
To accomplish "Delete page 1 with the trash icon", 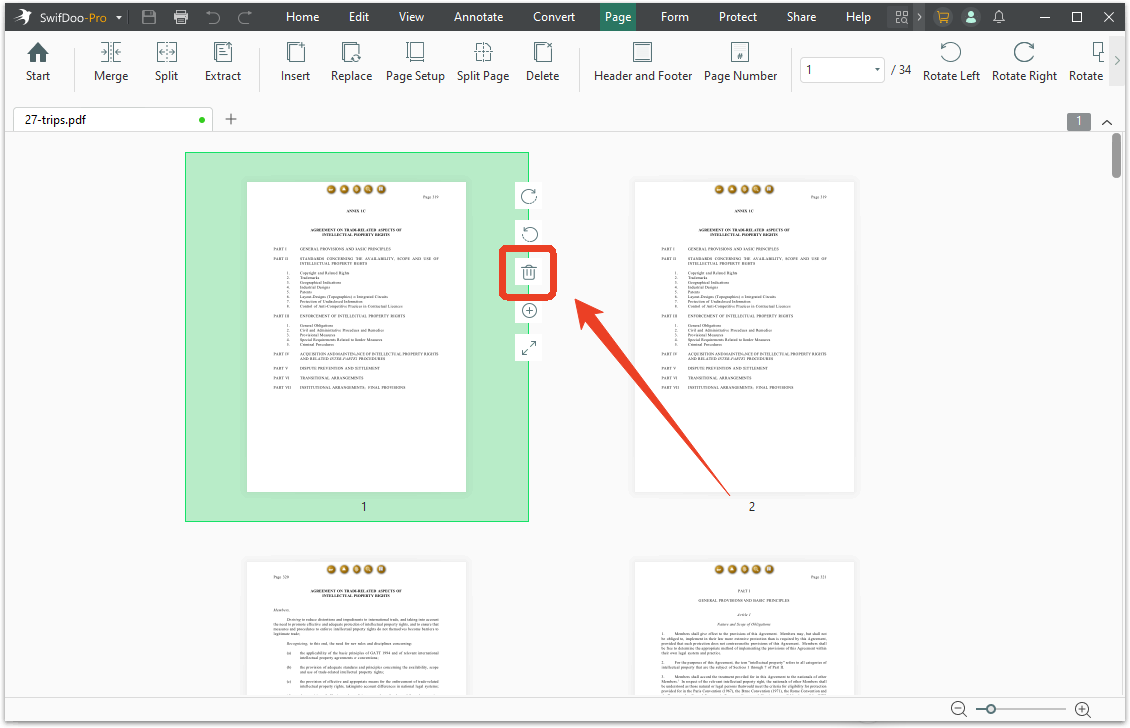I will click(529, 272).
